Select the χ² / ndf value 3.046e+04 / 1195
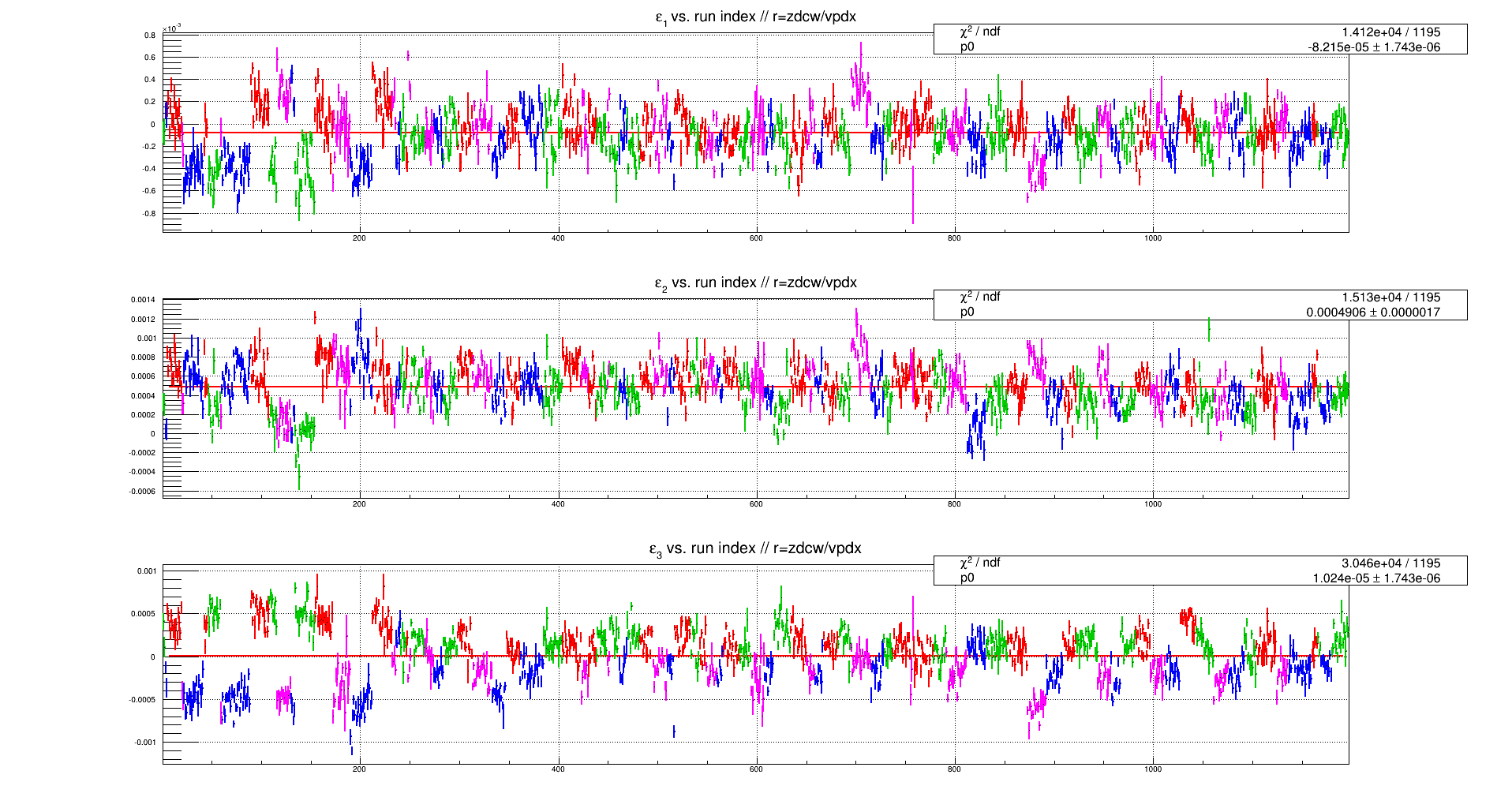 (1390, 563)
